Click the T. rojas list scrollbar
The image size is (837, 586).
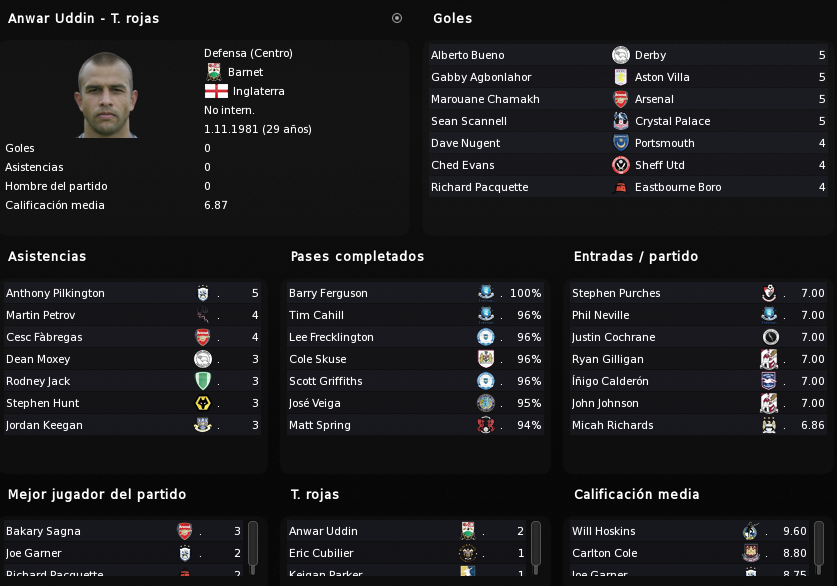pos(536,544)
